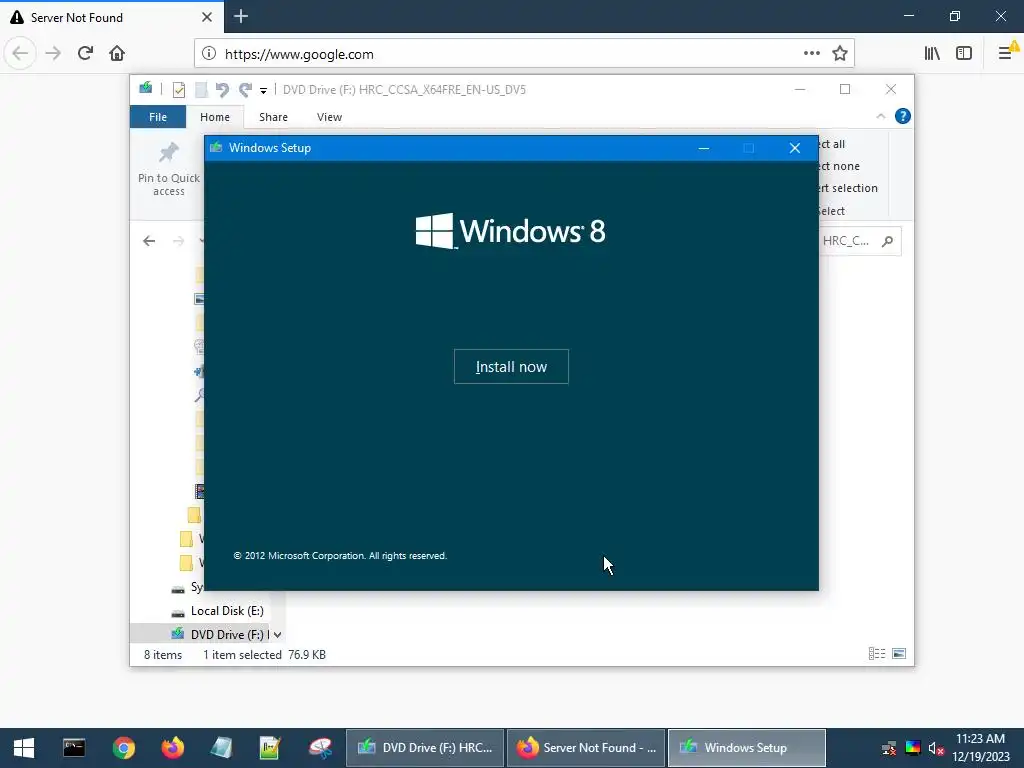Open Firefox Library icon
Viewport: 1024px width, 768px height.
click(932, 54)
